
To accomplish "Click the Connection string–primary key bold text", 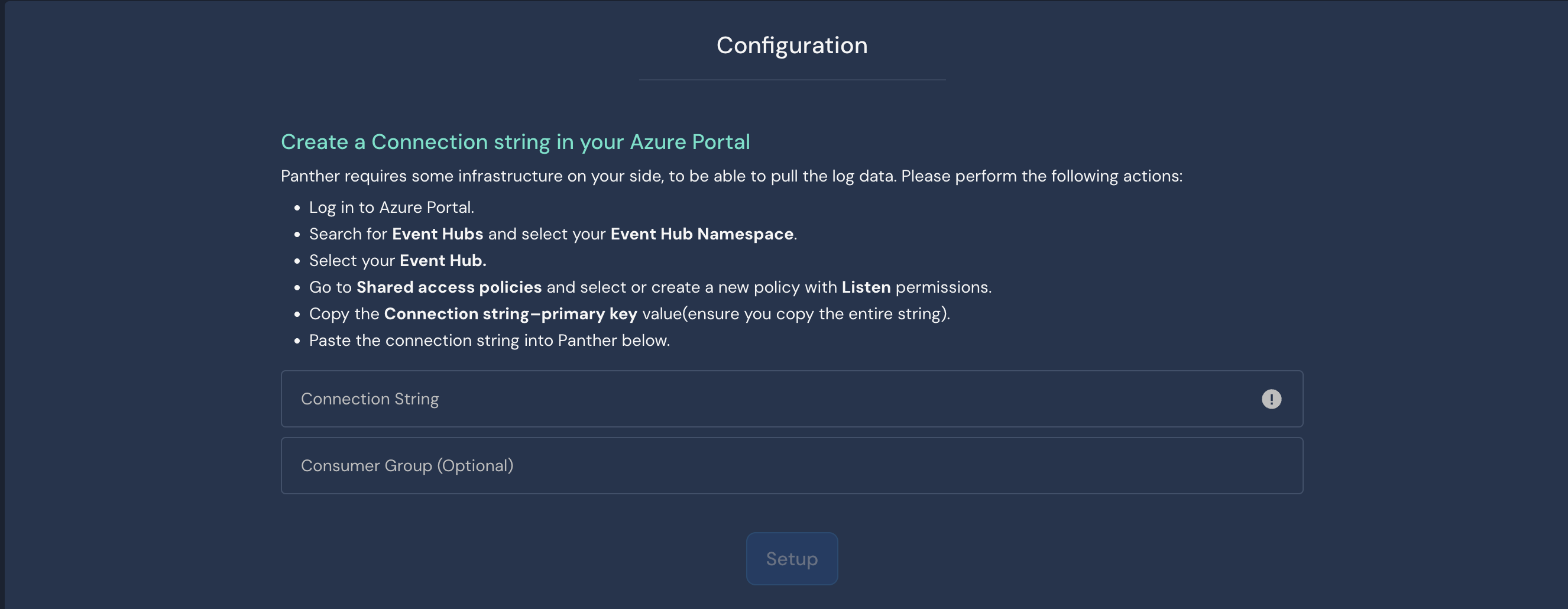I will point(510,313).
